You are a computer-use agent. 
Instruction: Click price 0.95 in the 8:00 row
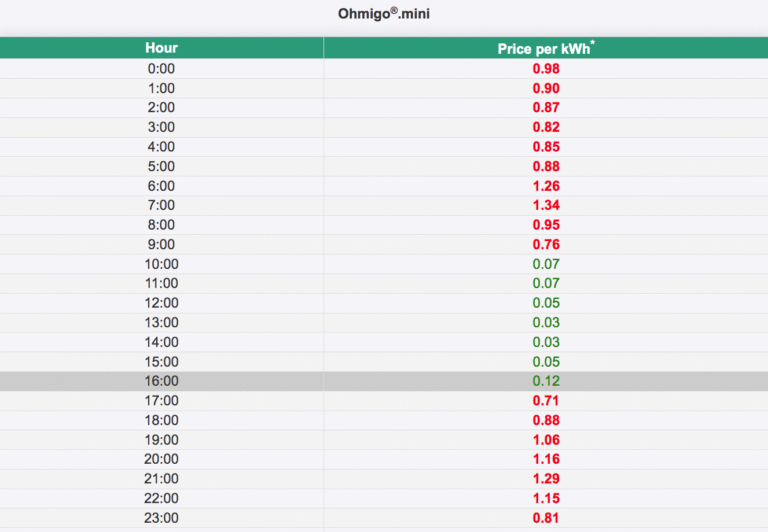[546, 225]
